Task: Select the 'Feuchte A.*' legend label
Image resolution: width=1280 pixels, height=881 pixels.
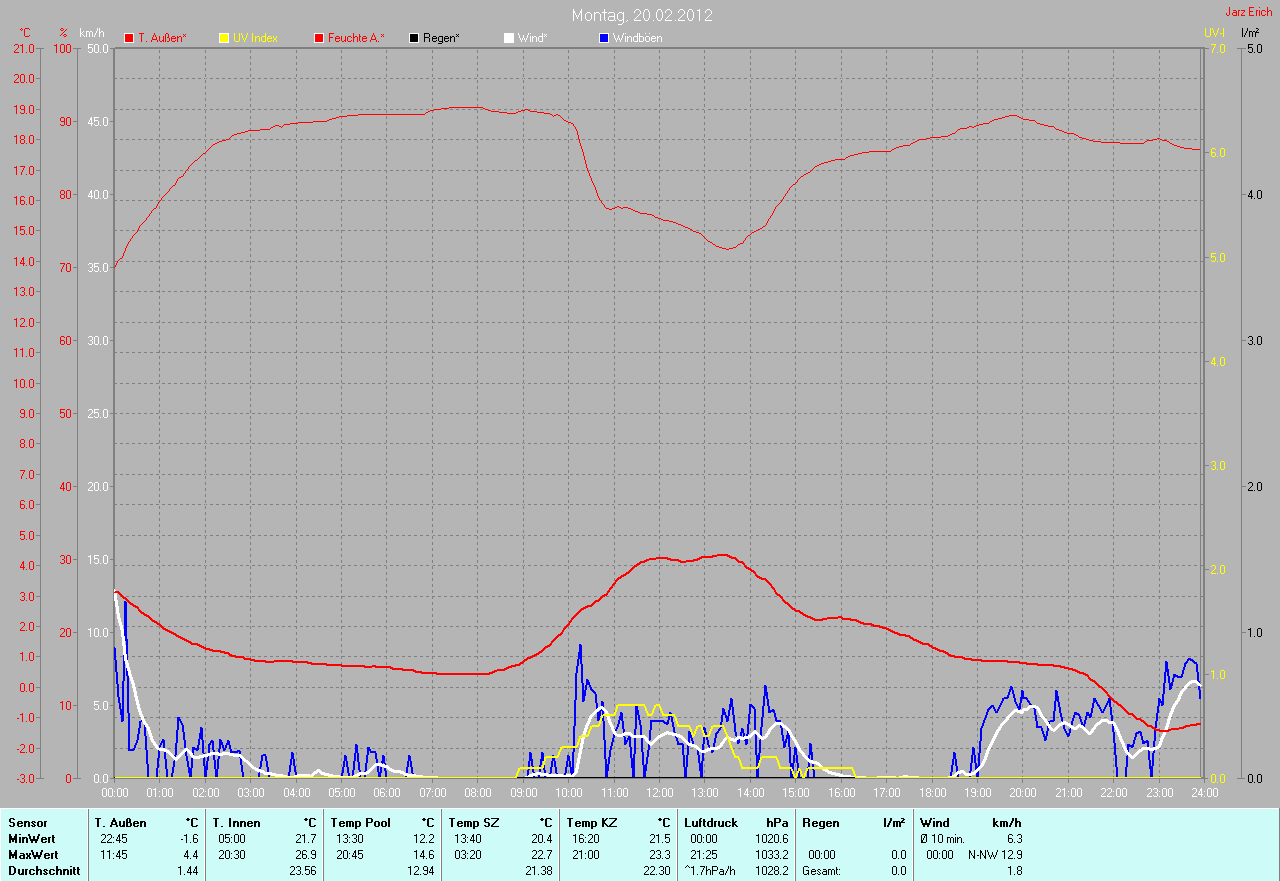Action: pyautogui.click(x=356, y=38)
